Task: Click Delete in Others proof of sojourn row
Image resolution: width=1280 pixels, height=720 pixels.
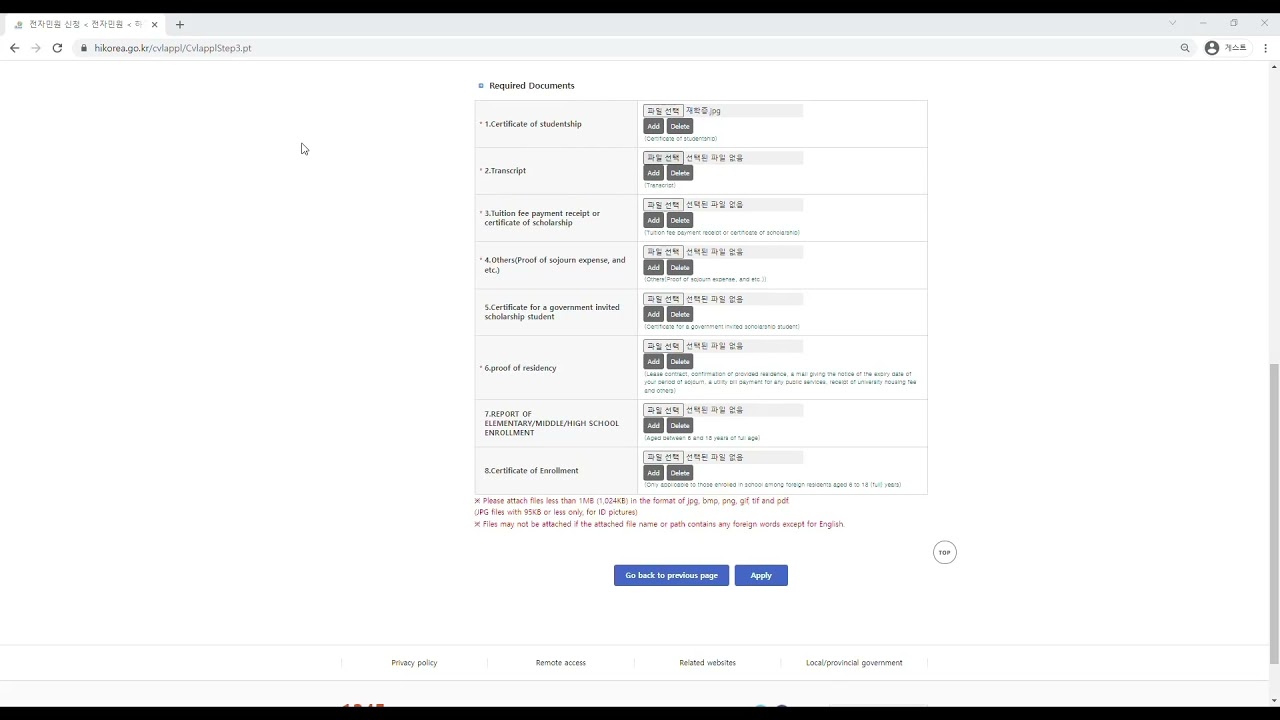Action: [x=680, y=267]
